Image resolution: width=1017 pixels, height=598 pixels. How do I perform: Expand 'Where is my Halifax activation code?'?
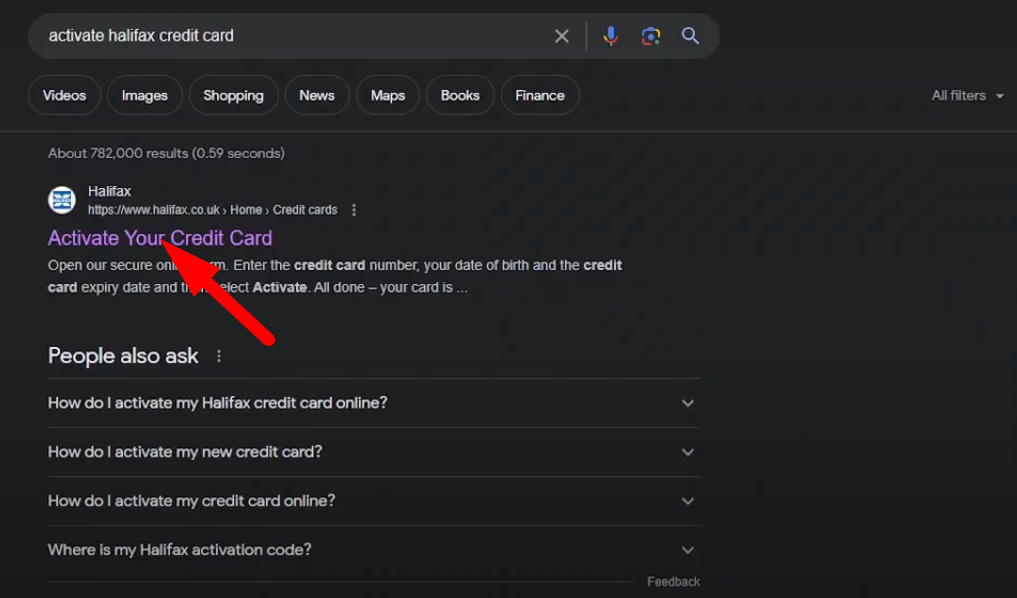pos(374,550)
